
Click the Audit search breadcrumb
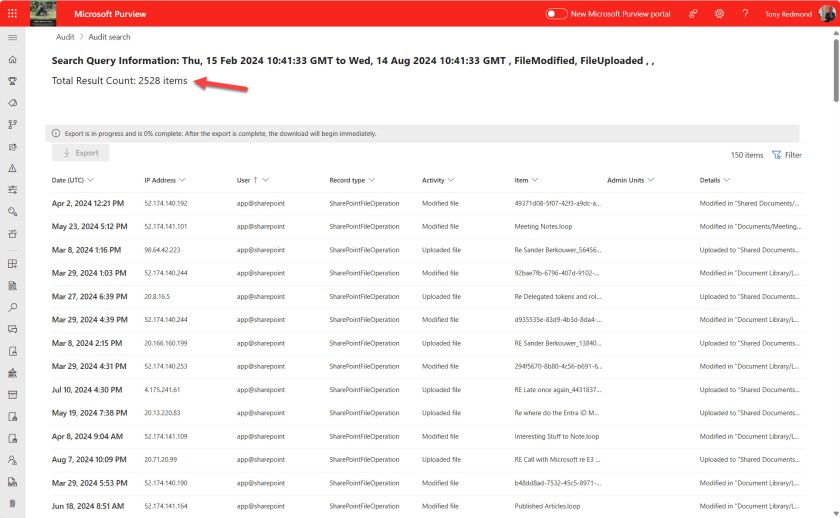[x=109, y=37]
